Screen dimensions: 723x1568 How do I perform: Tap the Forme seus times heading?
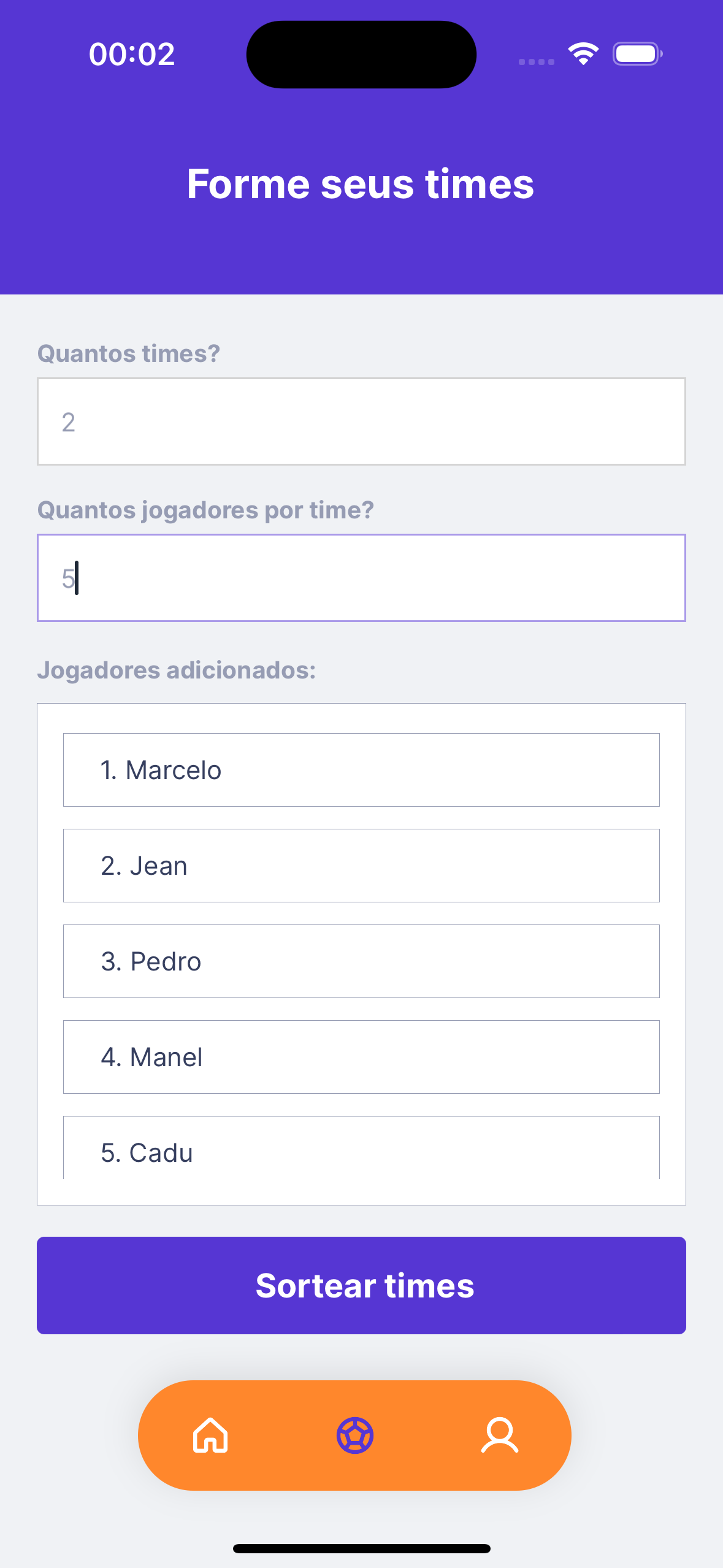tap(361, 184)
